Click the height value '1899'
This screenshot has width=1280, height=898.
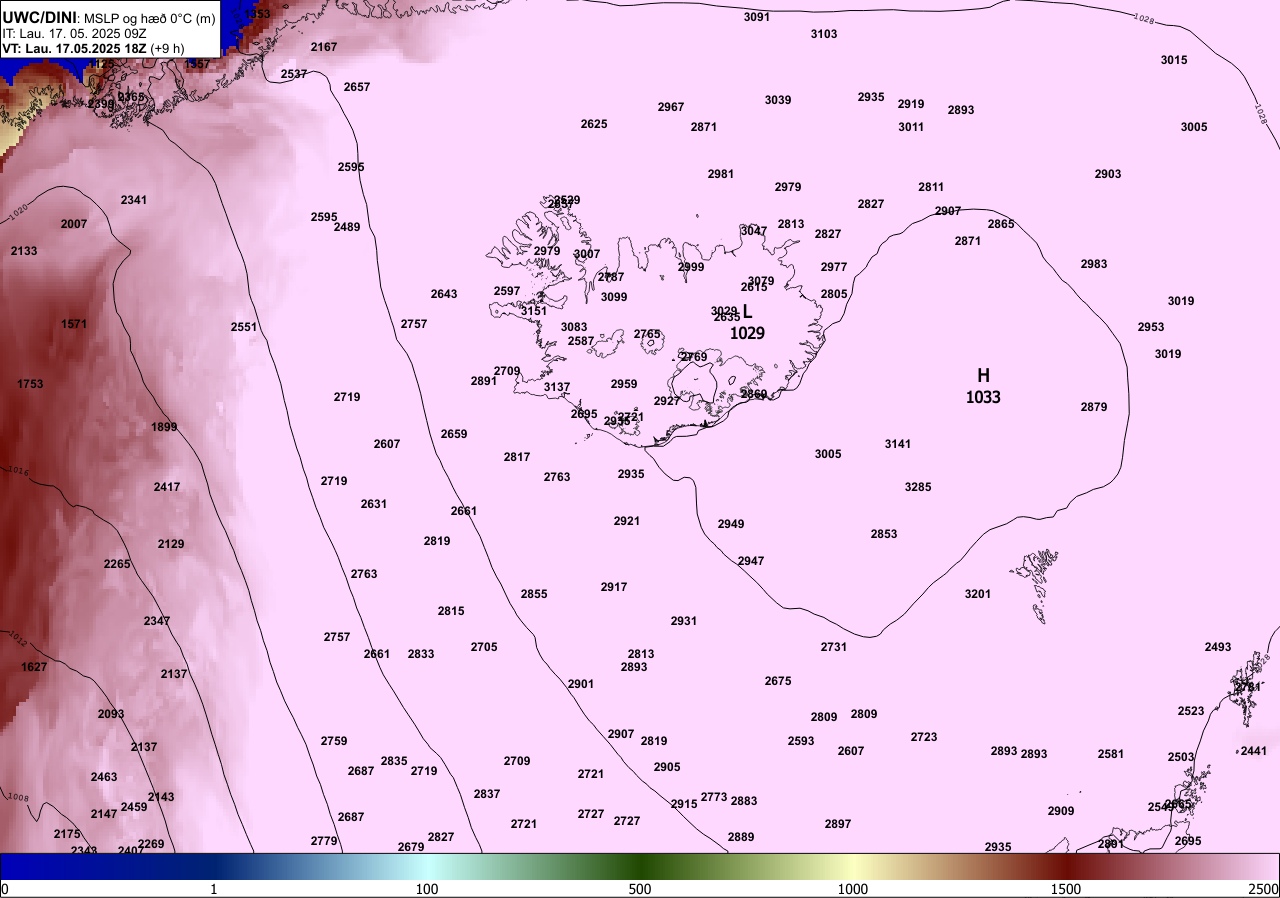(164, 427)
